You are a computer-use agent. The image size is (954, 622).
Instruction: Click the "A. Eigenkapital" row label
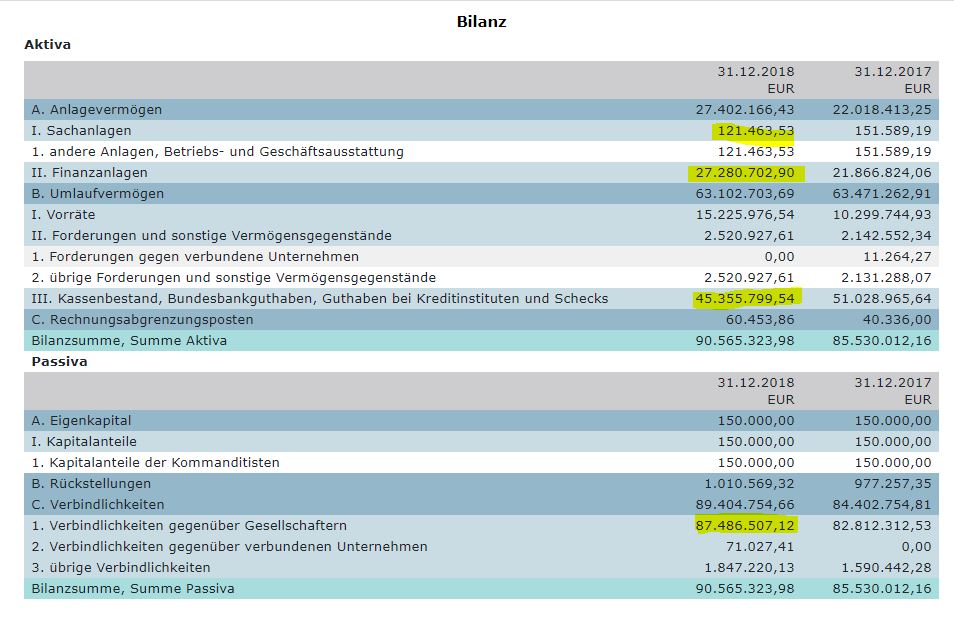click(x=82, y=421)
